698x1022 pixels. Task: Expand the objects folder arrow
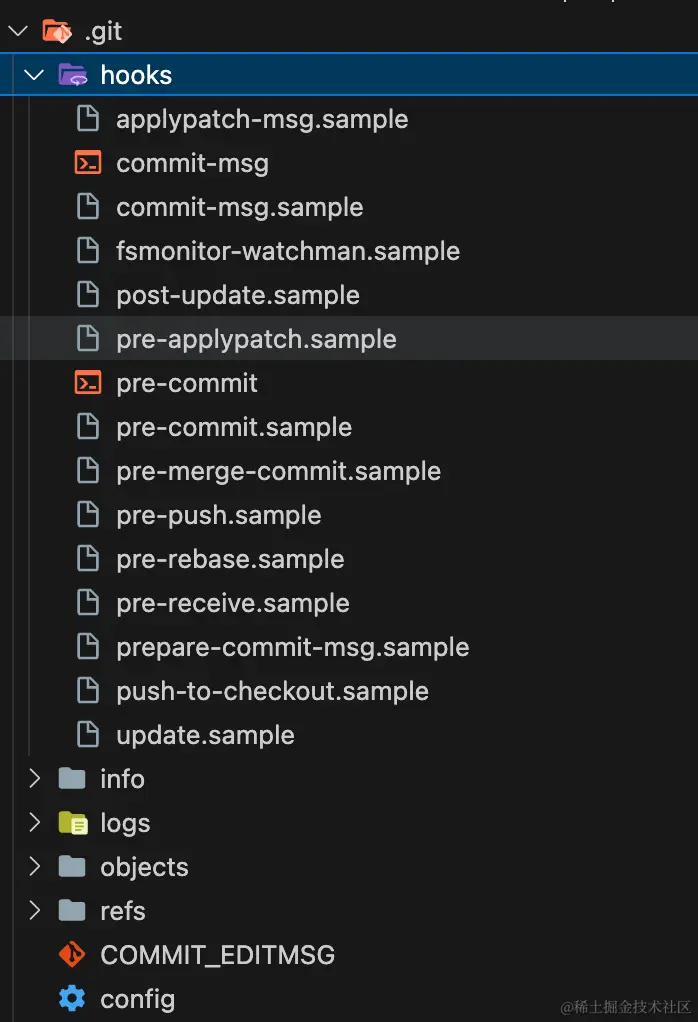pos(34,867)
